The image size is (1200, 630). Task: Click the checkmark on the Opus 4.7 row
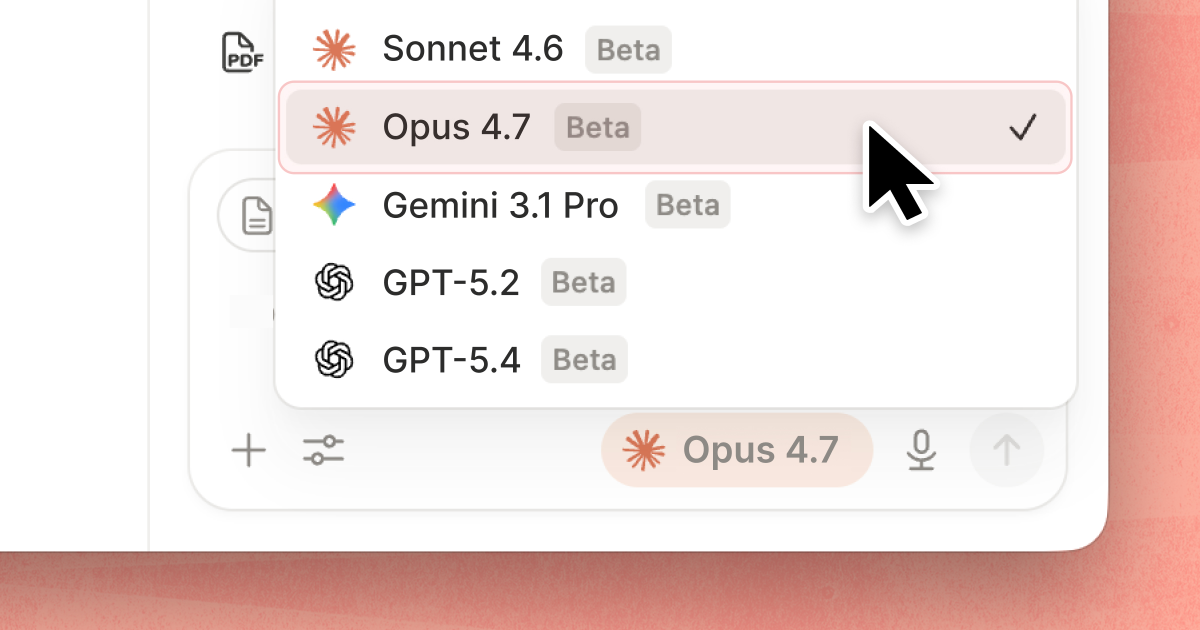[1022, 127]
